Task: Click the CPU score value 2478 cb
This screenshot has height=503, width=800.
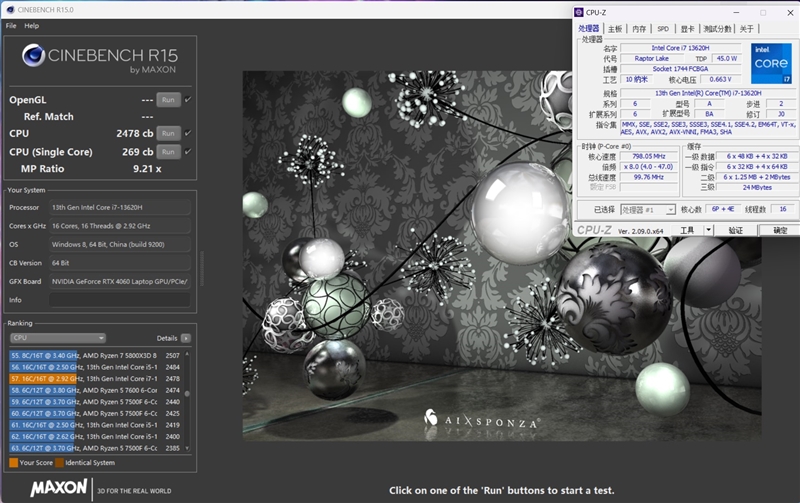Action: click(135, 133)
